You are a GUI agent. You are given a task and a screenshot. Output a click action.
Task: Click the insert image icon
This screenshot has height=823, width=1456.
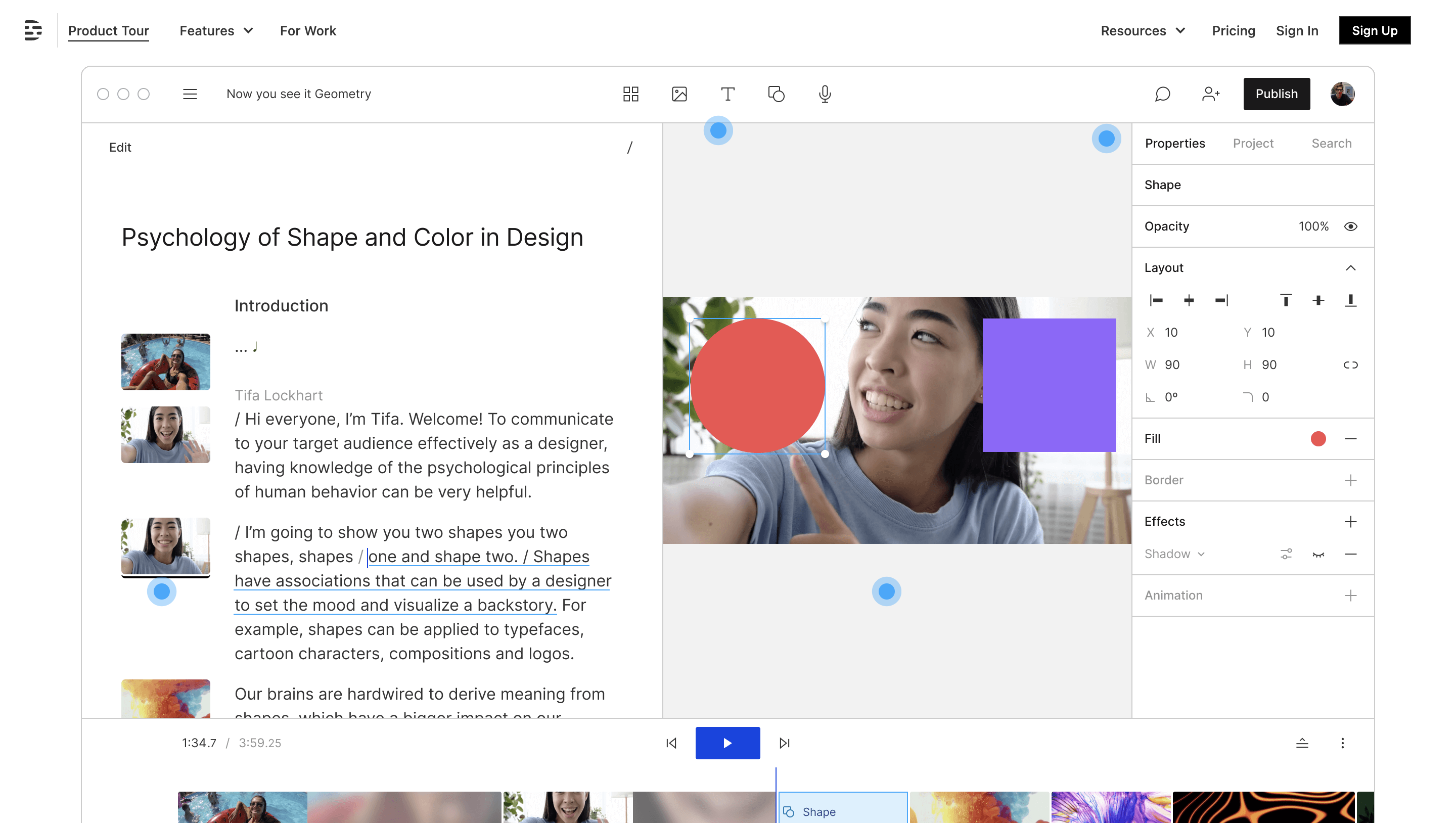[679, 94]
